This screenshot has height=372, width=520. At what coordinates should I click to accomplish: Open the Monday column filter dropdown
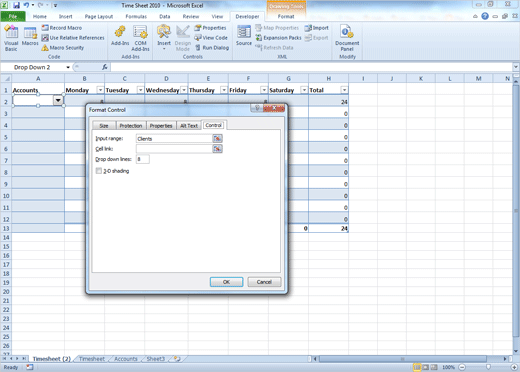click(100, 90)
